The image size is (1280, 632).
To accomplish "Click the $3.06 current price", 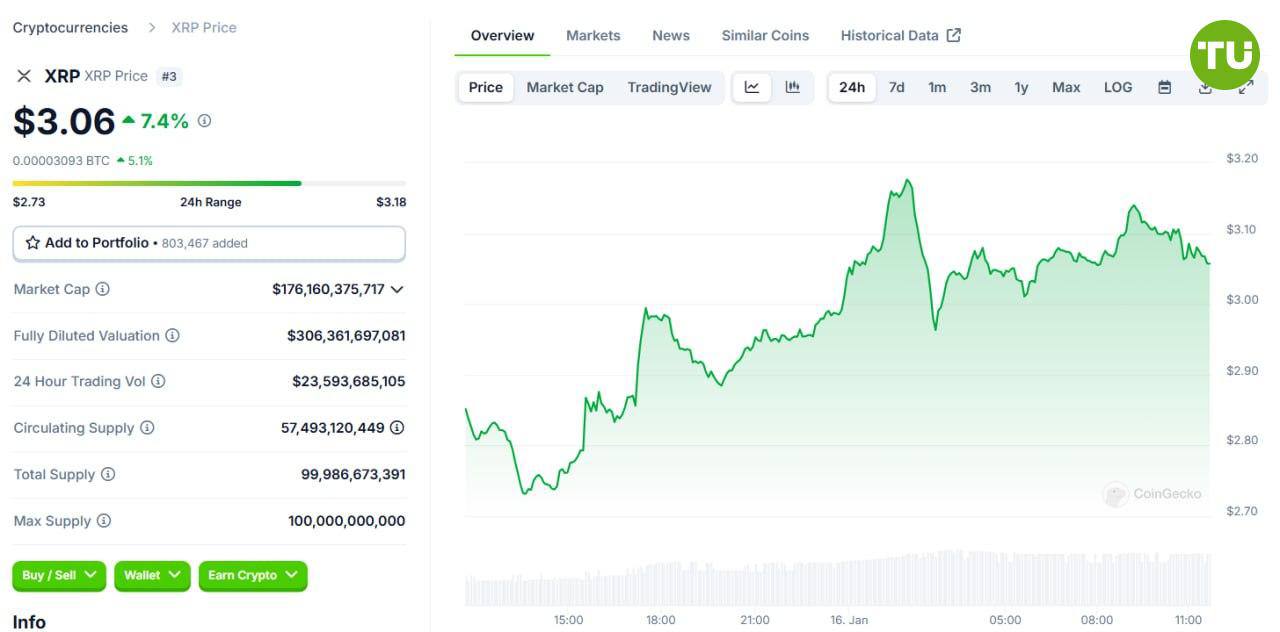I will [64, 121].
